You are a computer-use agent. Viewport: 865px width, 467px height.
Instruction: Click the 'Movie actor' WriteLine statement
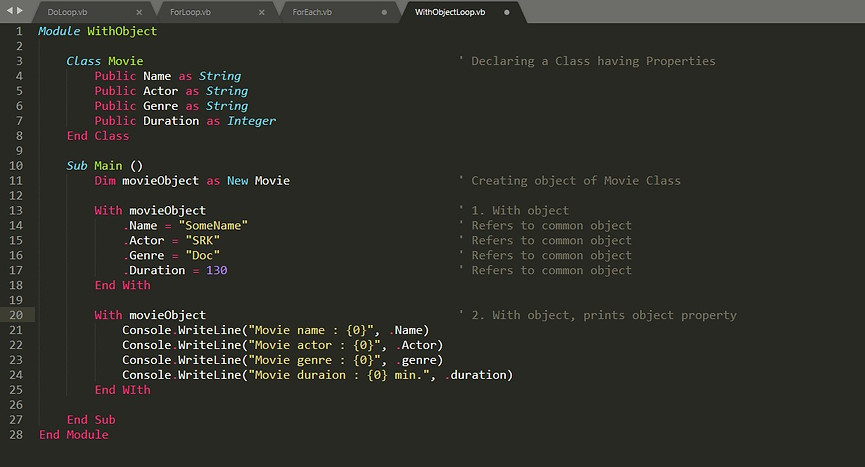(x=282, y=345)
